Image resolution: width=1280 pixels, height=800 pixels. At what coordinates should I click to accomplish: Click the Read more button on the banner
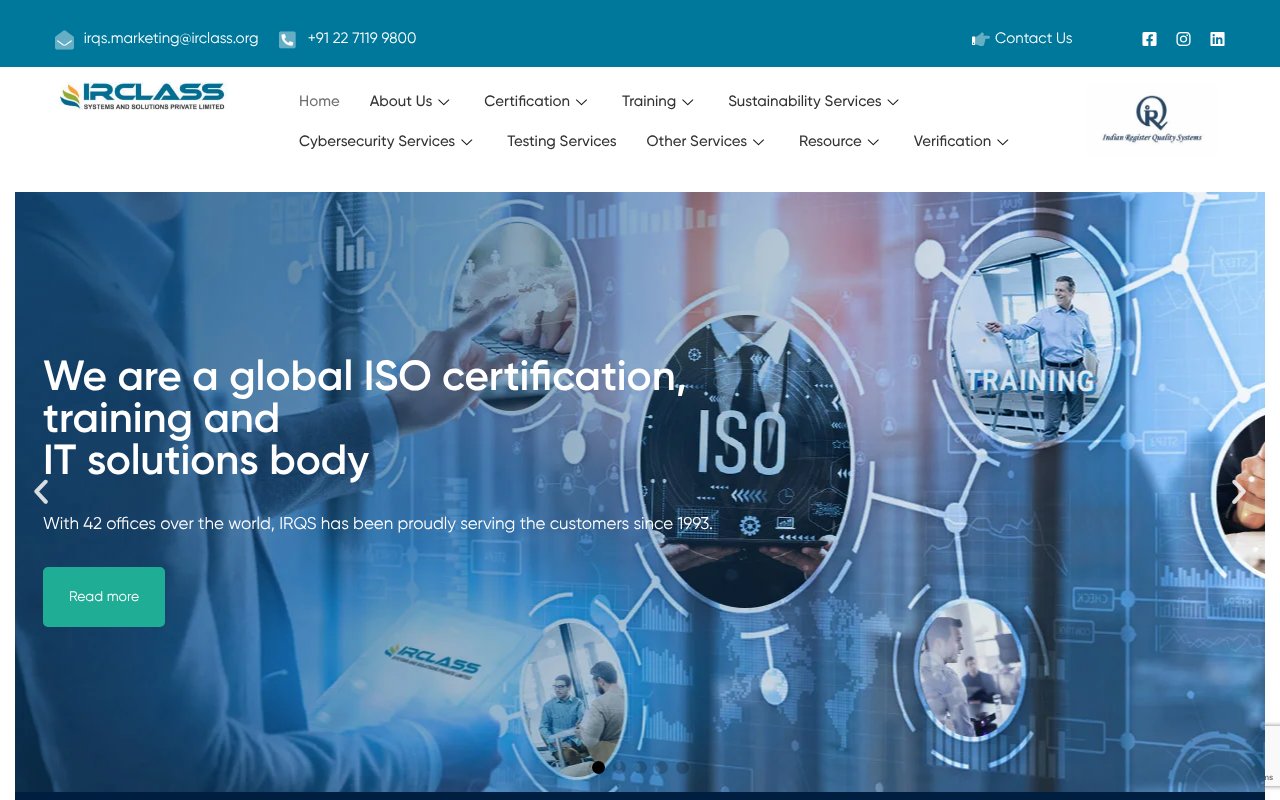click(103, 596)
